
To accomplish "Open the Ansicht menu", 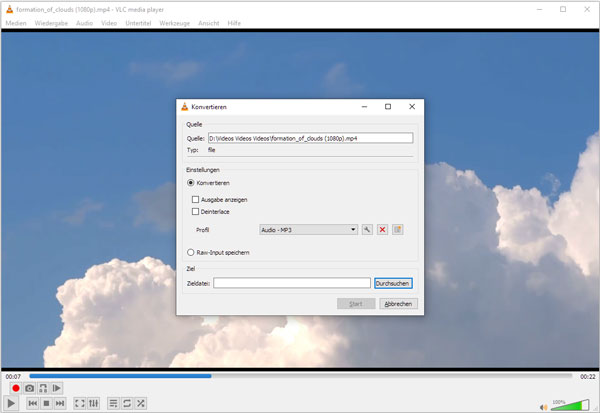I will (209, 23).
